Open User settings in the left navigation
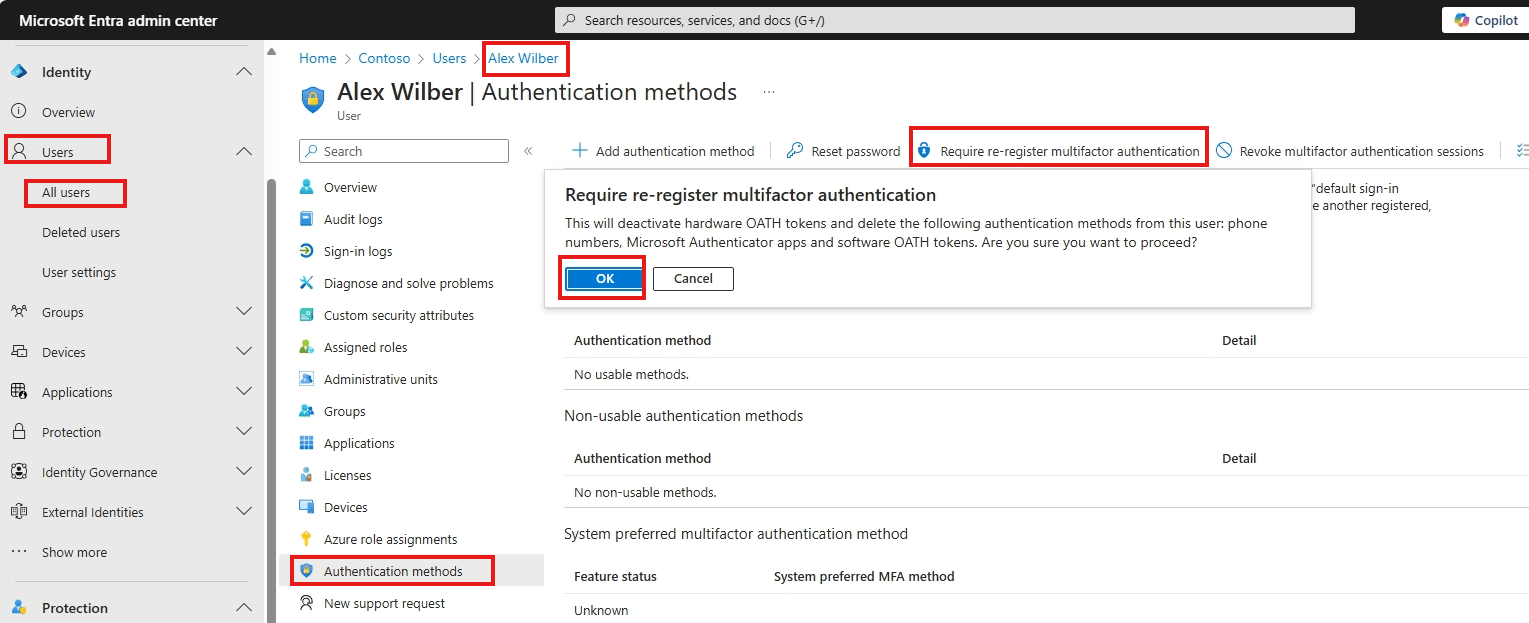This screenshot has height=623, width=1529. [x=79, y=272]
